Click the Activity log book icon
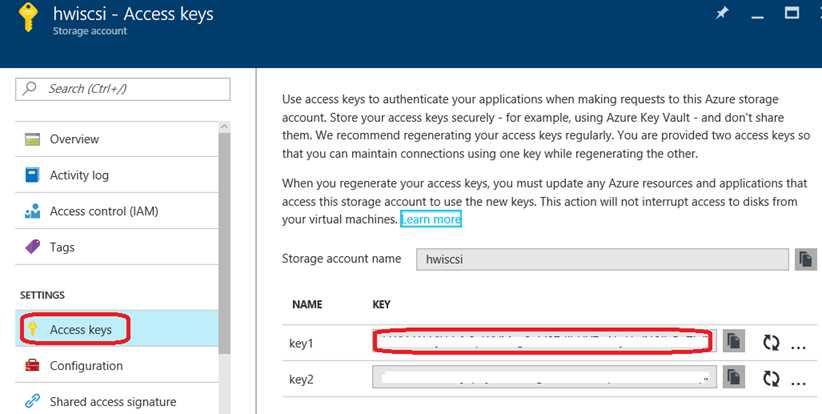Image resolution: width=822 pixels, height=414 pixels. 33,175
